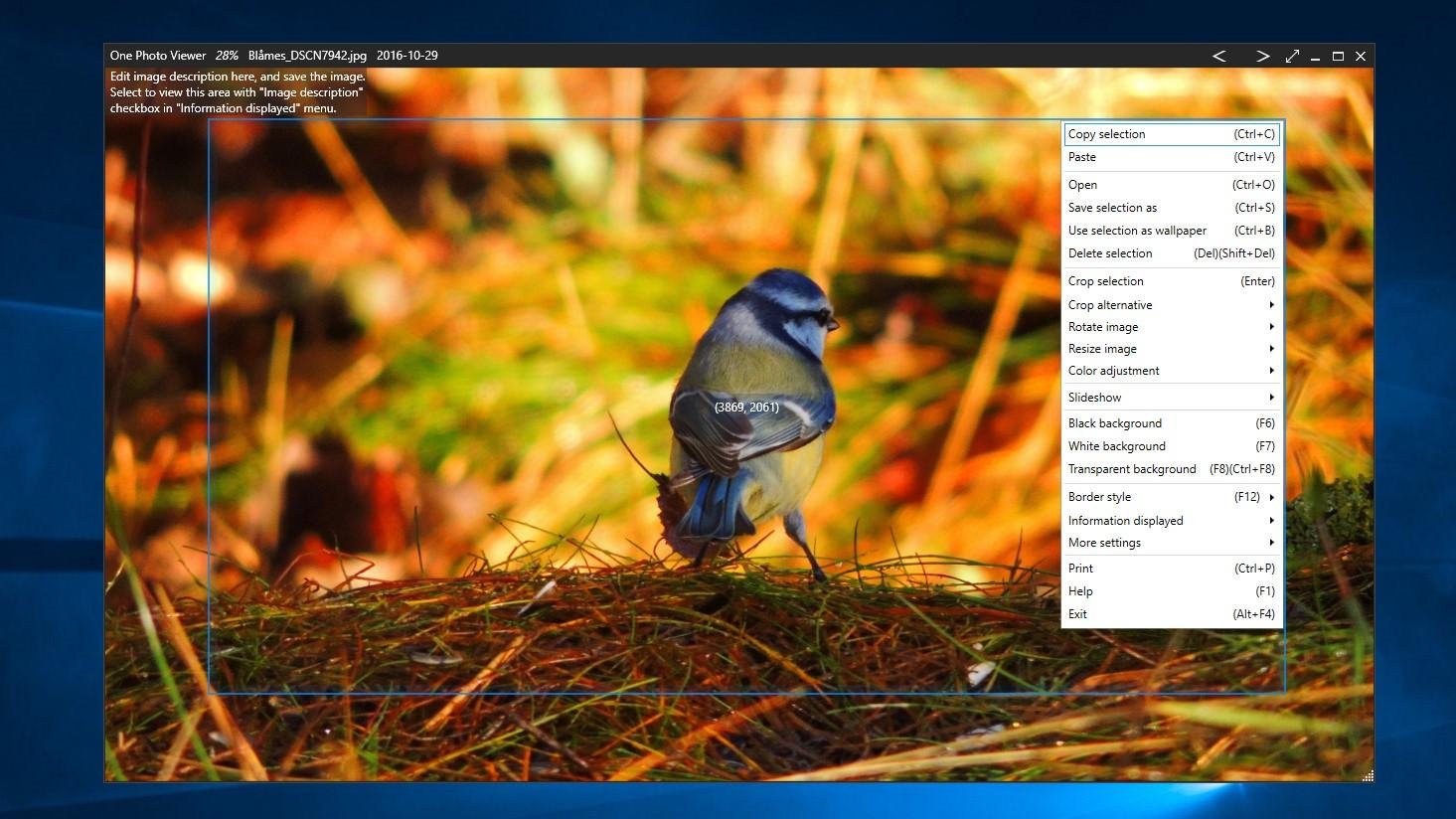Turn on Transparent background
Screen dimensions: 1456x819
pyautogui.click(x=1132, y=468)
